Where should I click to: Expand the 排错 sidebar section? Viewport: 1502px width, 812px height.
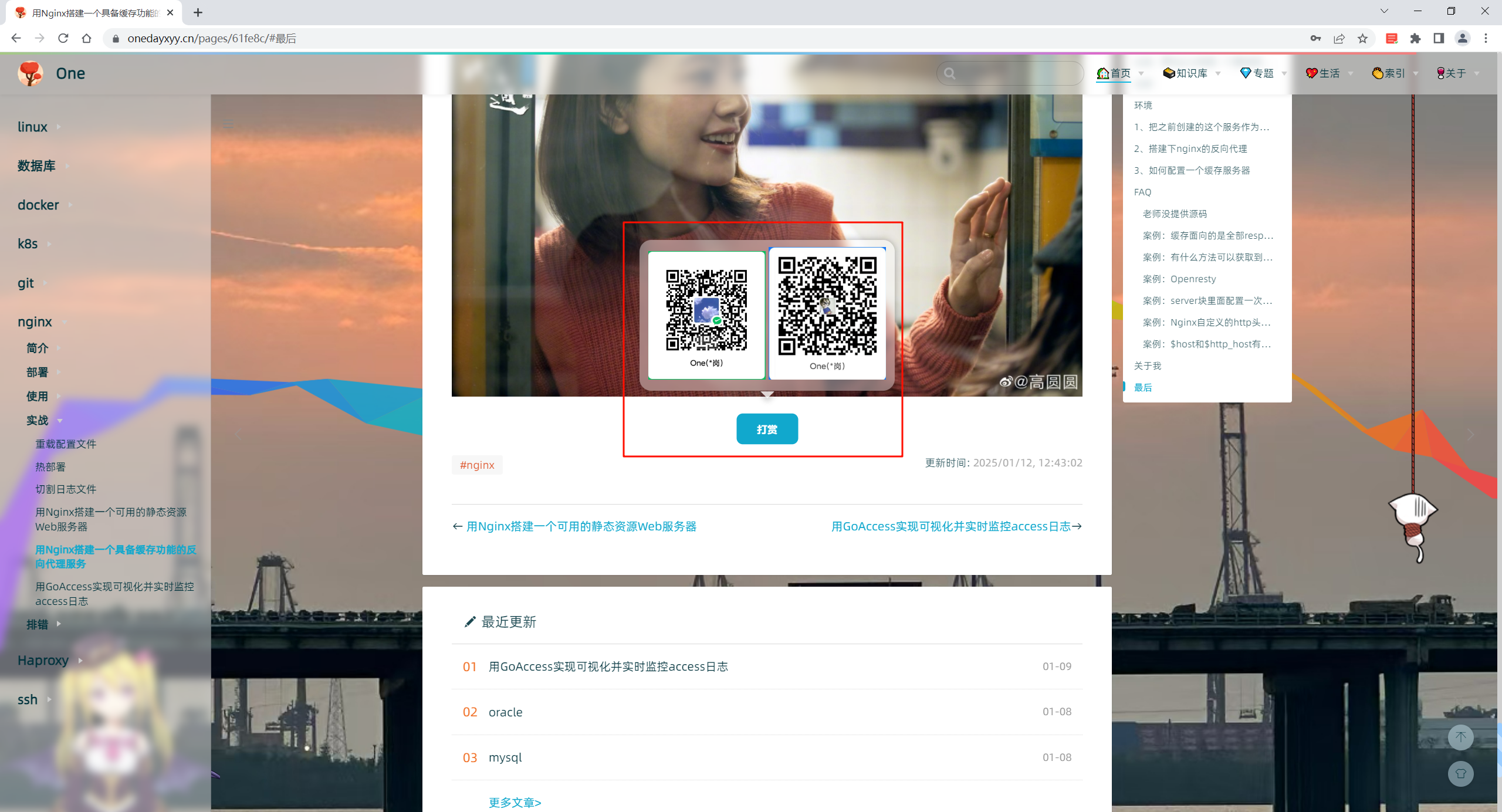tap(43, 624)
